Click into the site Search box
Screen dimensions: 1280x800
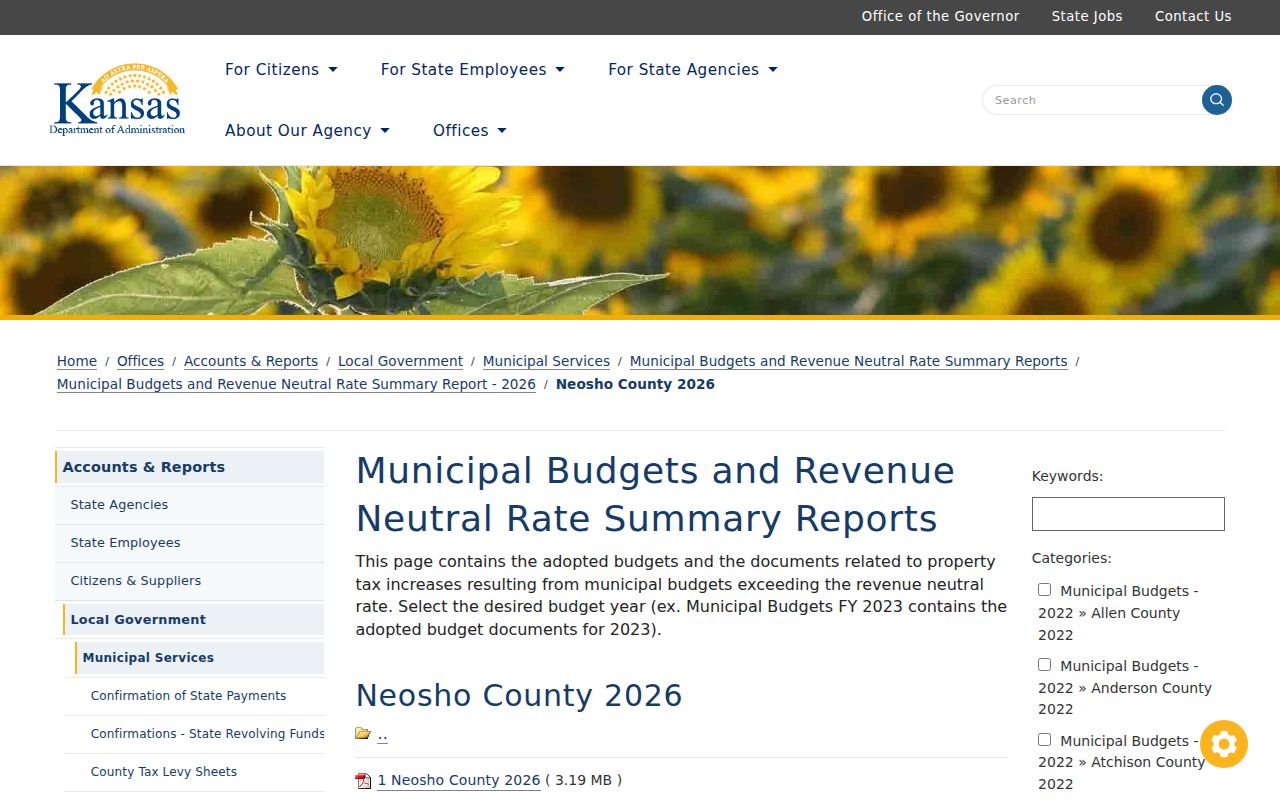(1092, 100)
